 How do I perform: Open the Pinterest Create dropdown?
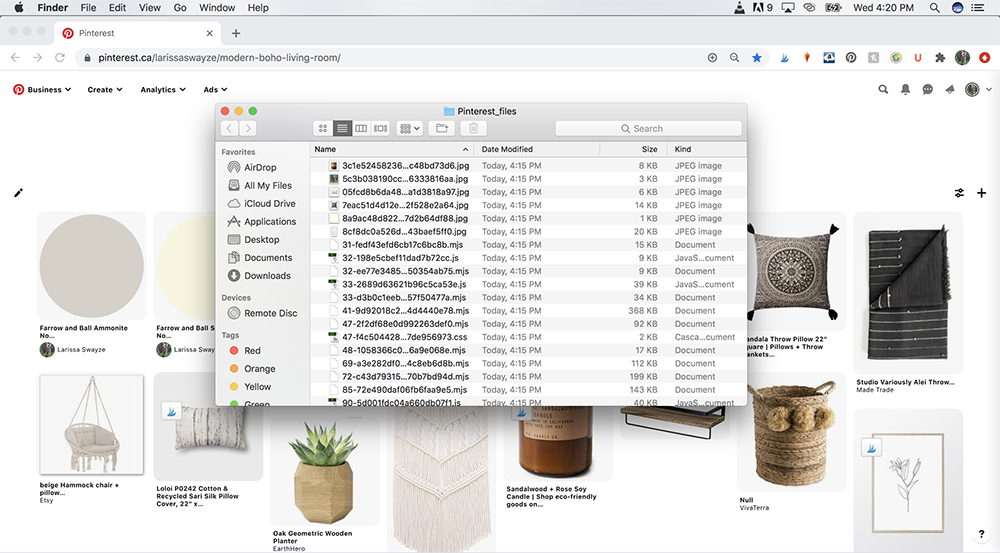(x=105, y=89)
